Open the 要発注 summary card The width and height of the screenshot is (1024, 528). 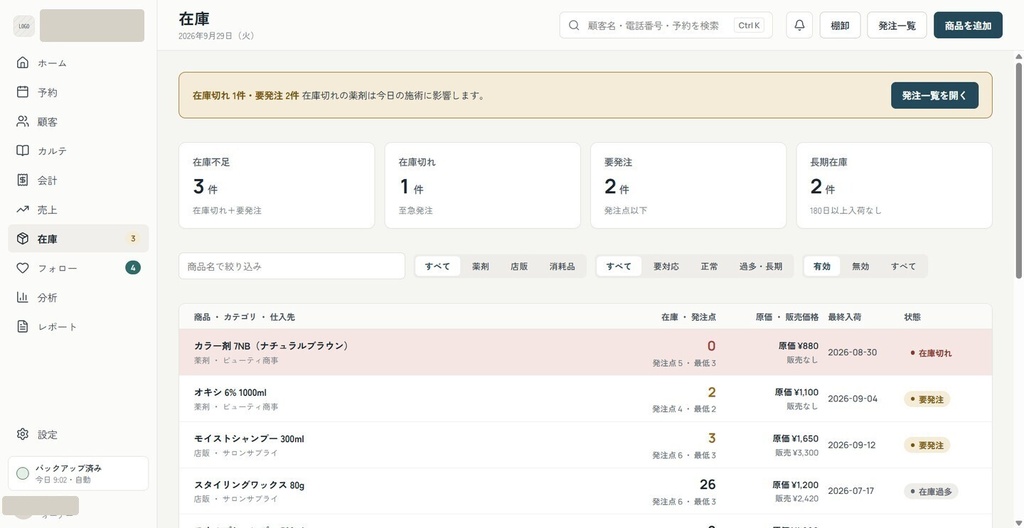[x=688, y=186]
